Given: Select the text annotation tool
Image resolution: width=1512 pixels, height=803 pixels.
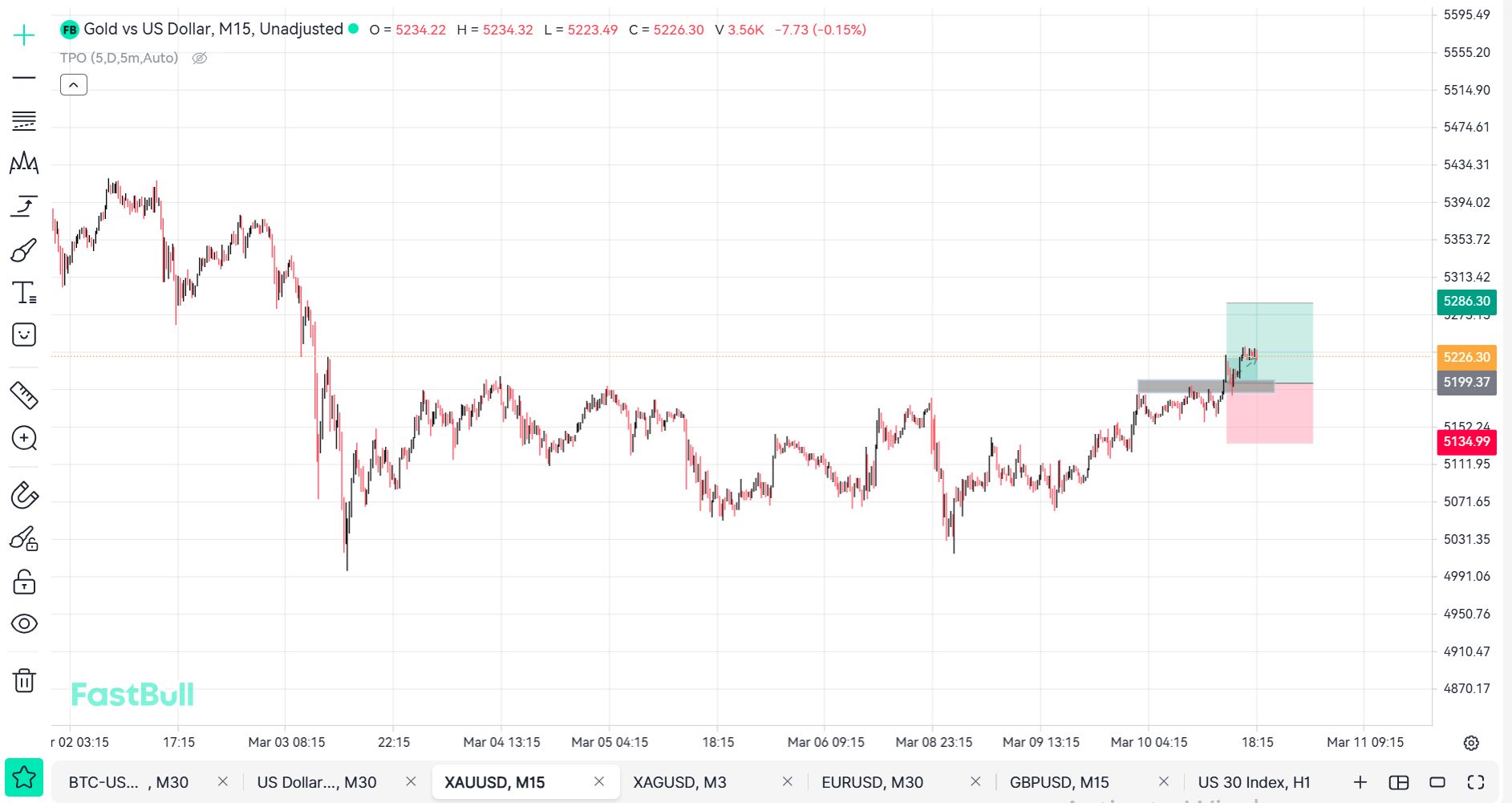Looking at the screenshot, I should point(24,293).
